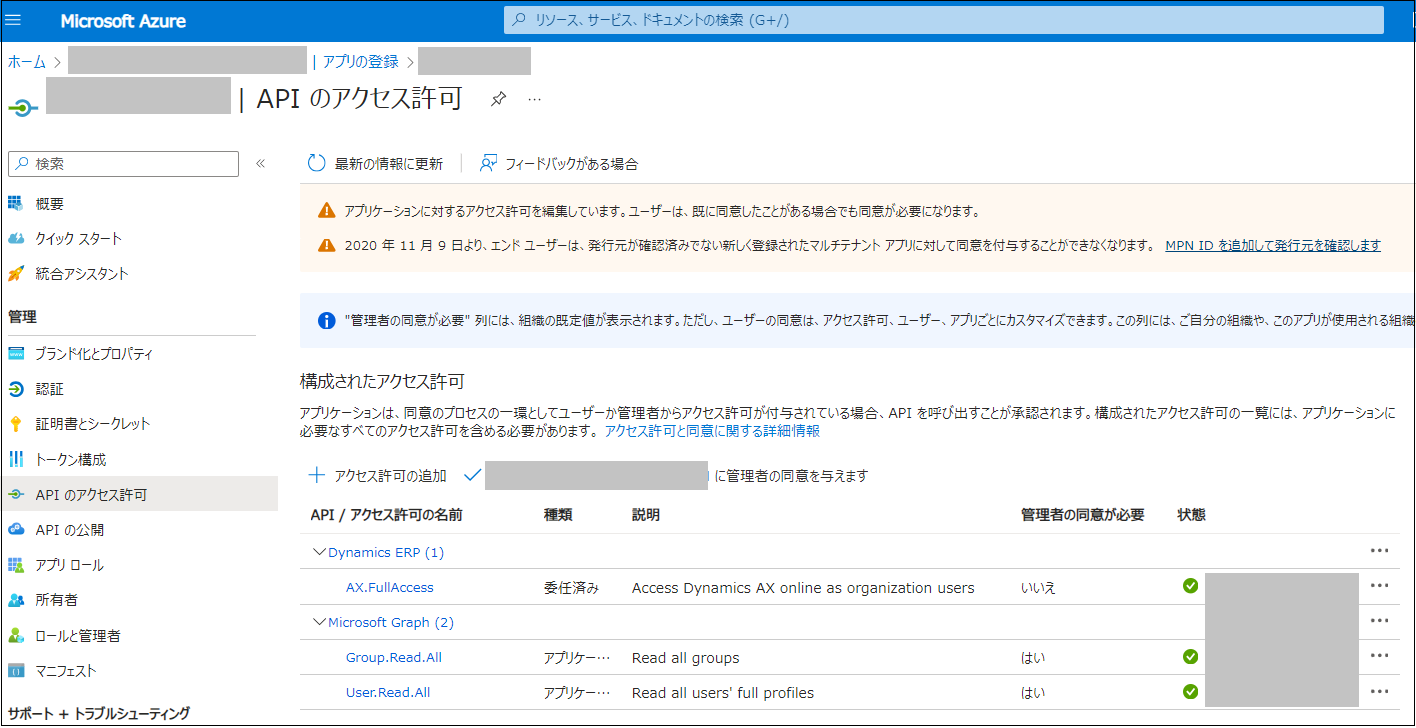The height and width of the screenshot is (728, 1416).
Task: Open the Group.Read.All permission link
Action: (394, 657)
